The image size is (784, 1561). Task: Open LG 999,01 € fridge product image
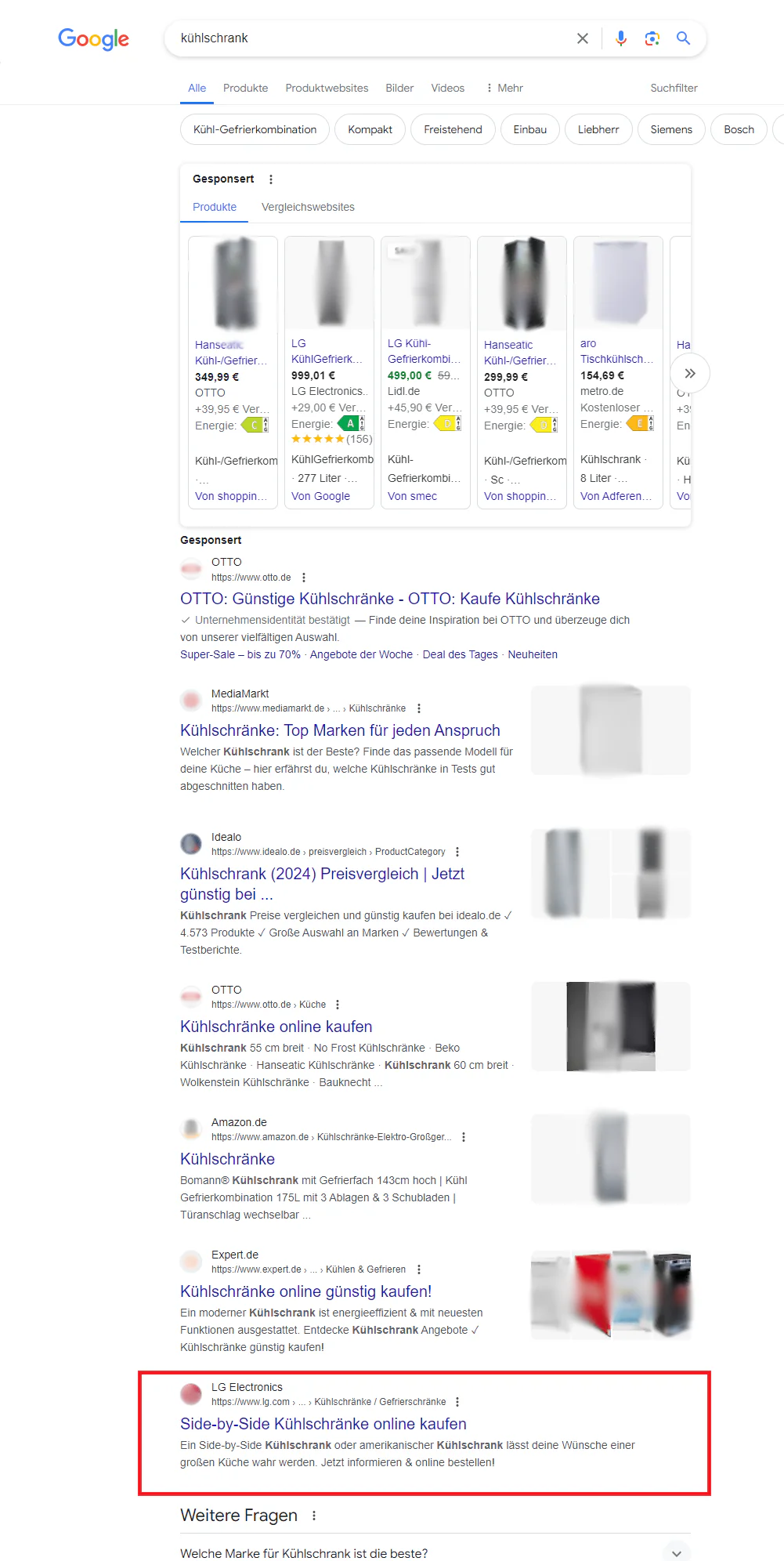(330, 284)
